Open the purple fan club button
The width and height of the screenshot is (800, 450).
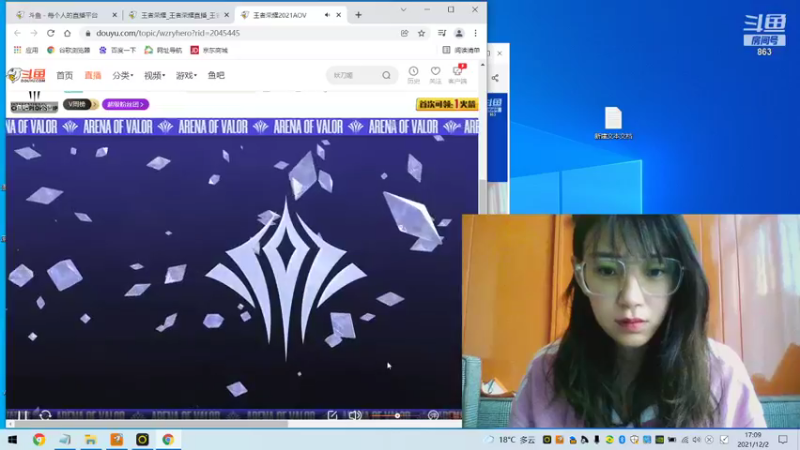coord(126,104)
